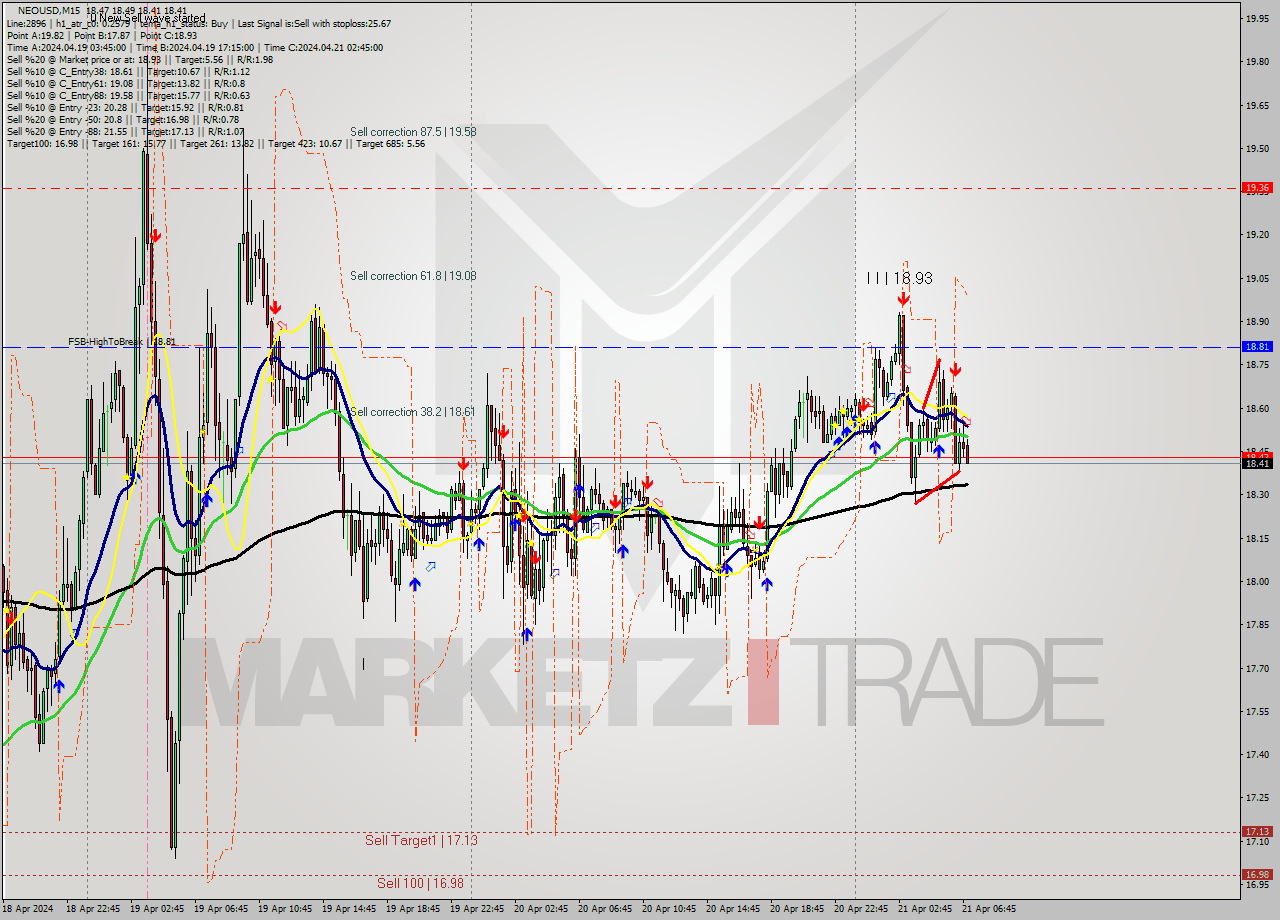Click the '18 Apr 2024' time axis label
This screenshot has height=920, width=1280.
pos(27,909)
